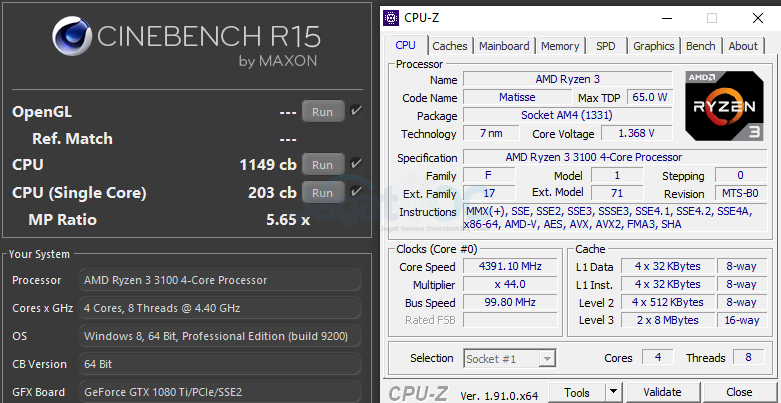Click the Validate button

661,393
